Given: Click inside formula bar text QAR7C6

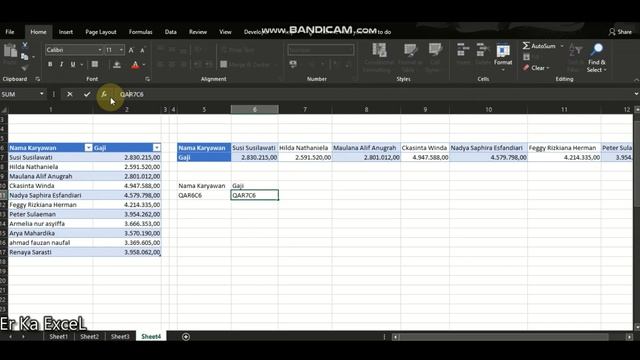Looking at the screenshot, I should pyautogui.click(x=132, y=94).
